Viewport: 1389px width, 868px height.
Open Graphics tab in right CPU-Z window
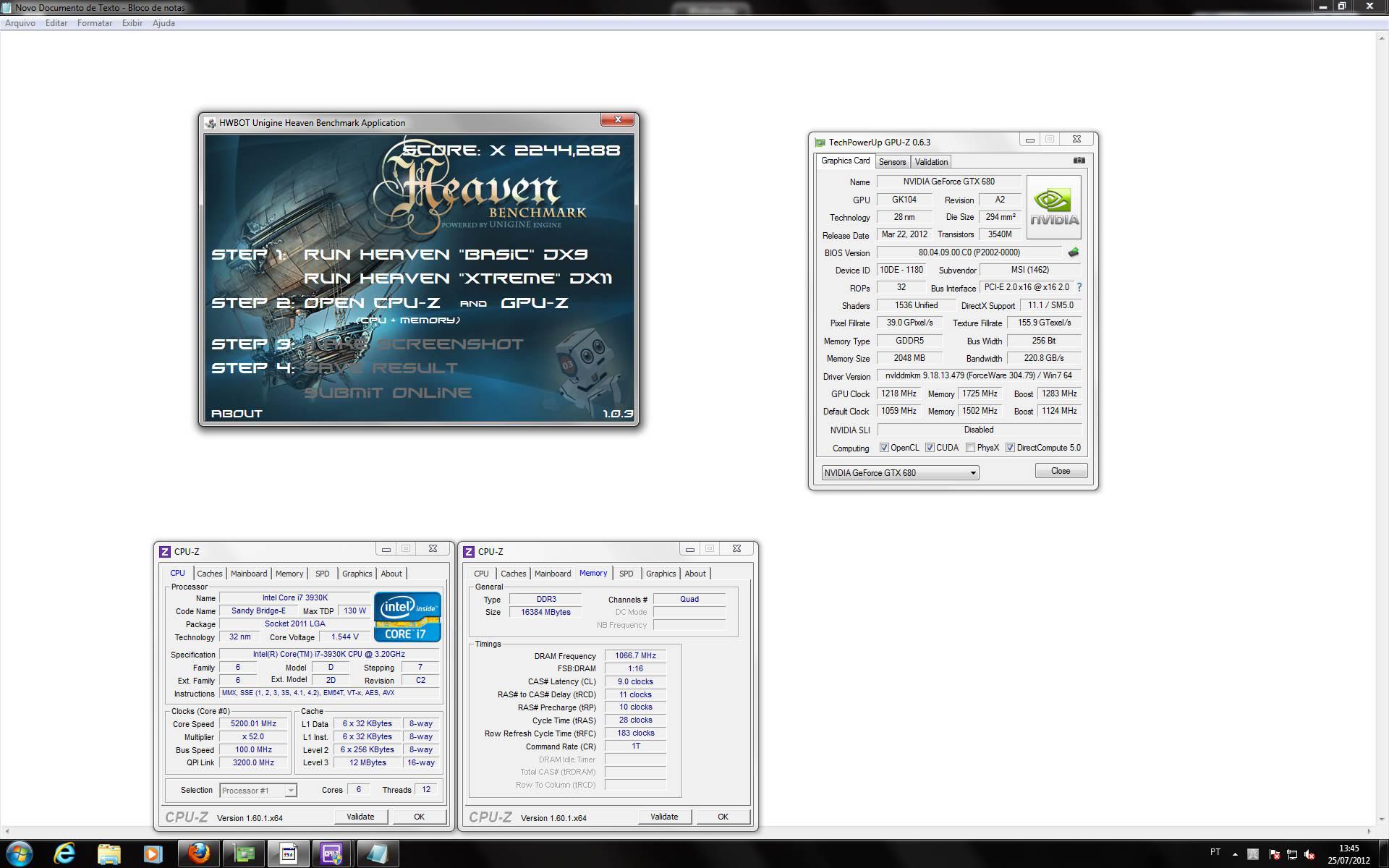[x=661, y=574]
